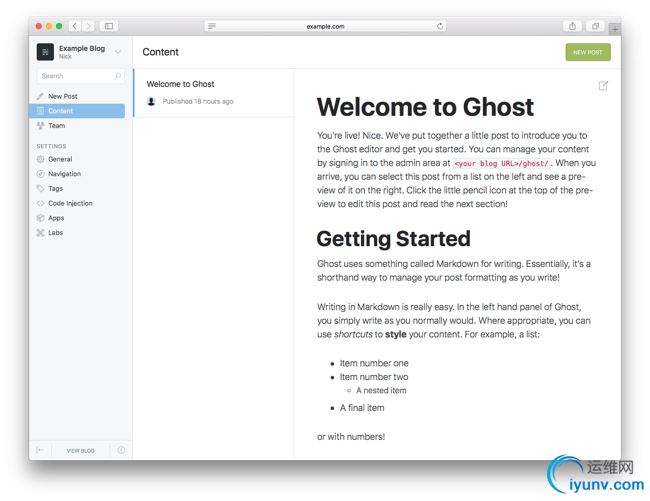Click the <your blog URL>/ghost/ code text
Viewport: 650px width, 501px height.
click(x=501, y=163)
